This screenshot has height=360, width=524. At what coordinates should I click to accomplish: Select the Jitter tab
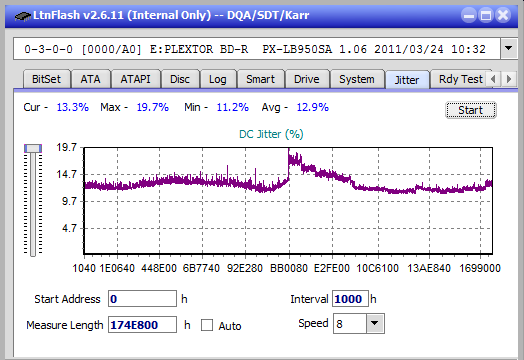[407, 80]
